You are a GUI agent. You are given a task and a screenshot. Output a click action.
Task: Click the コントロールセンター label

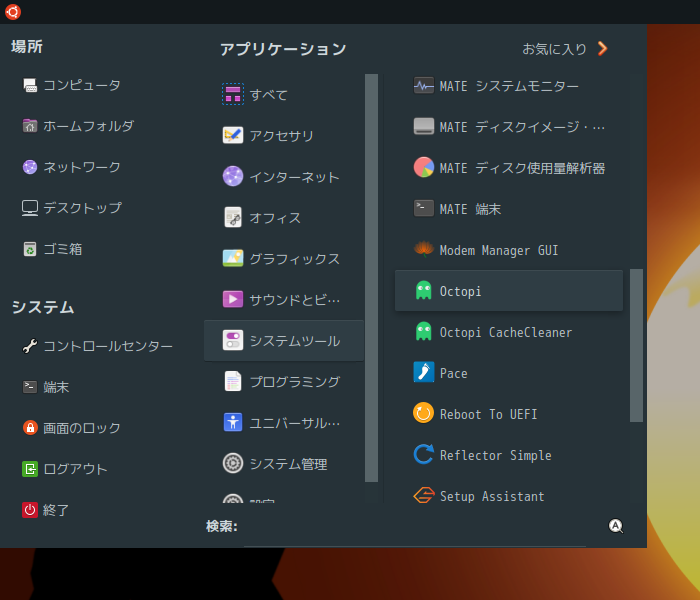108,346
